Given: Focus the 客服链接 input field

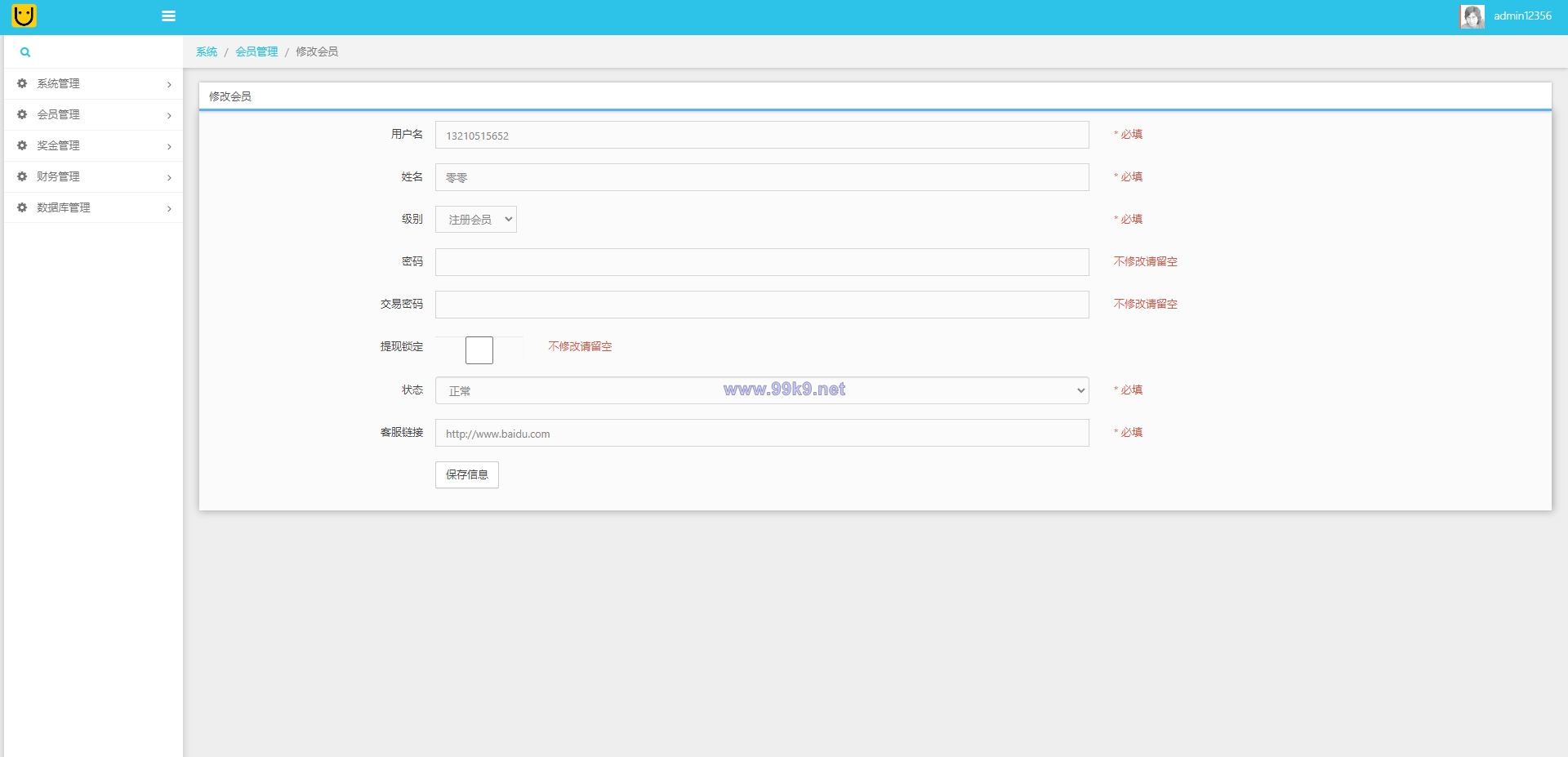Looking at the screenshot, I should pyautogui.click(x=762, y=433).
